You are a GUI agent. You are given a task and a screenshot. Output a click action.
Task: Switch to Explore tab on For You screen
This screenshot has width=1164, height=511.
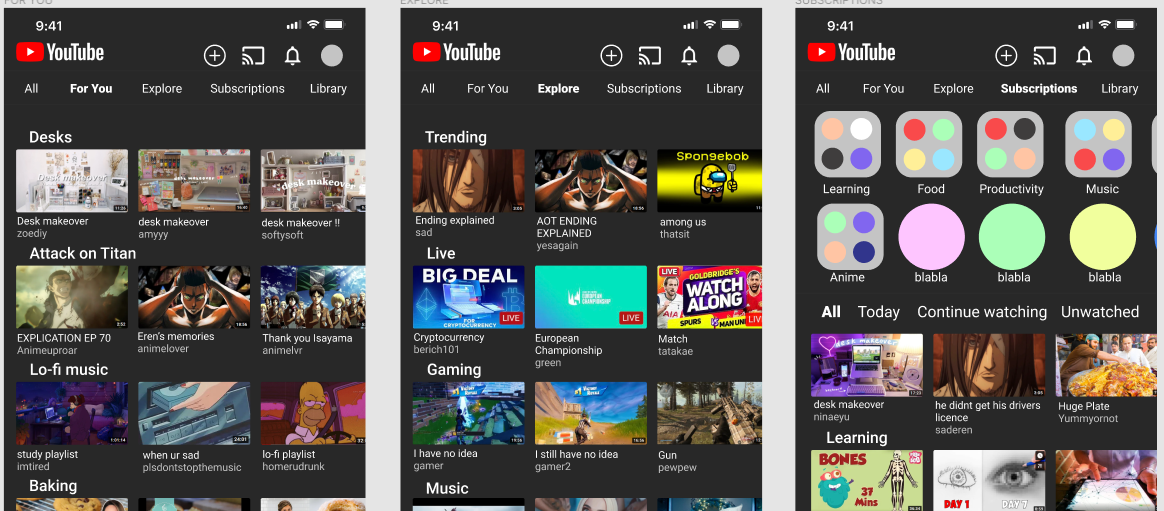162,88
